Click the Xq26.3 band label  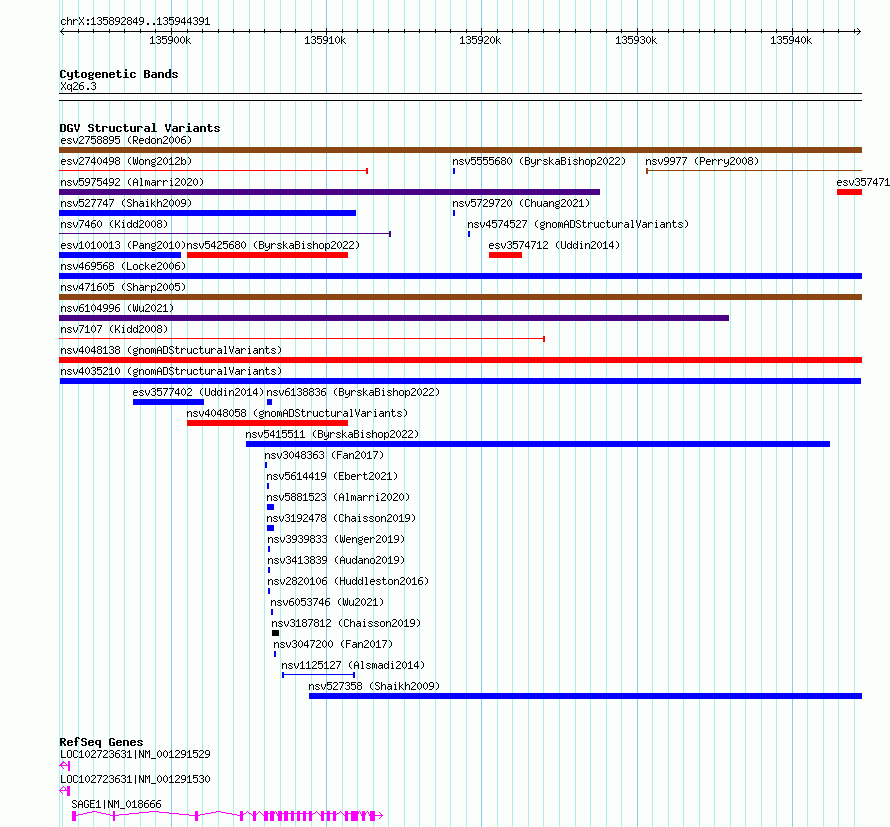coord(78,86)
